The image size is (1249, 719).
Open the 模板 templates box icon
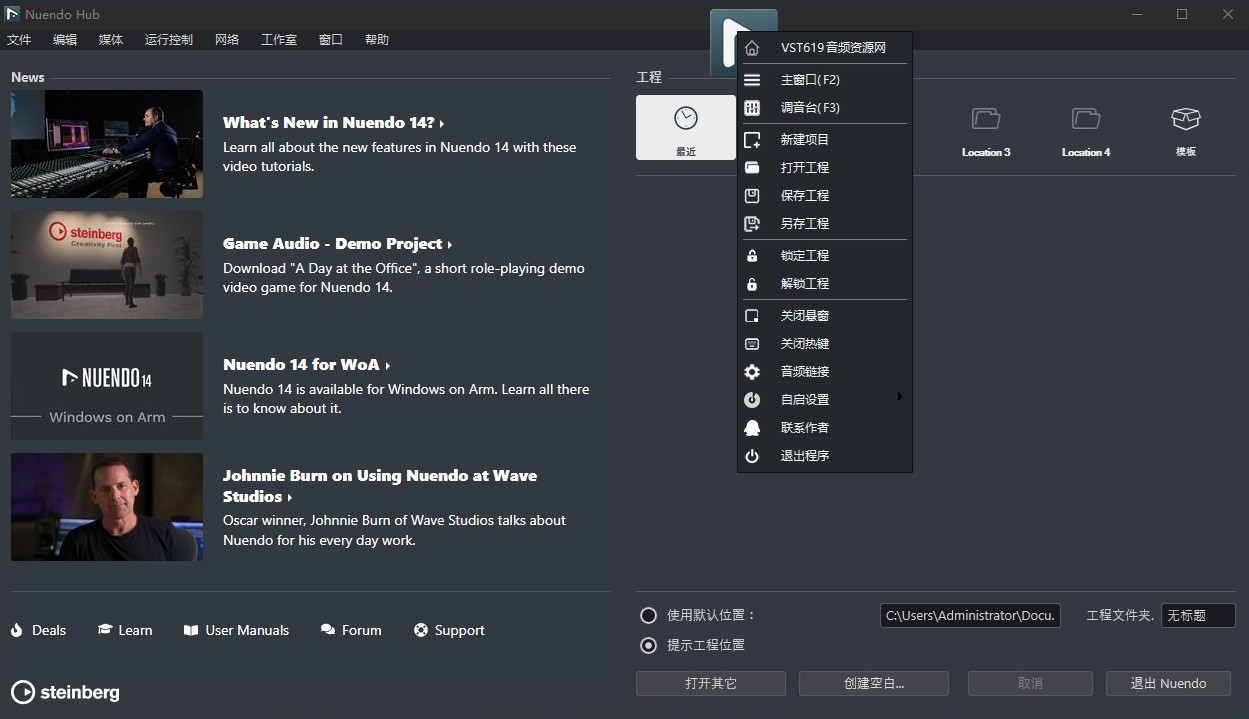(x=1185, y=119)
